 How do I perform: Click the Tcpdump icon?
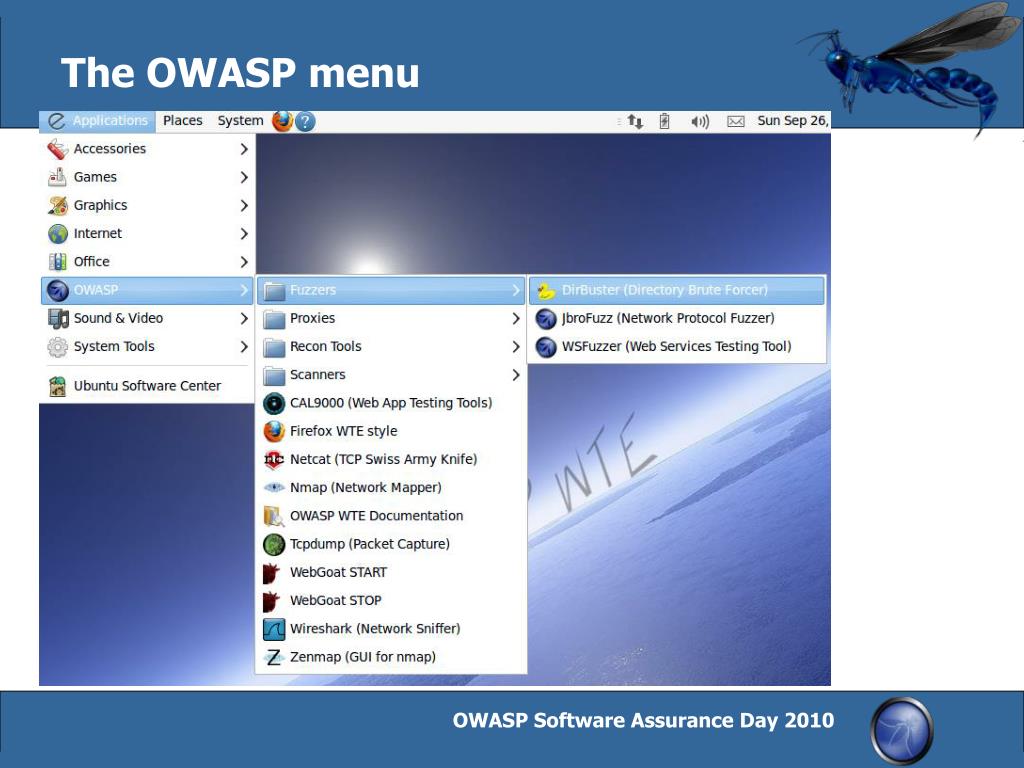[274, 544]
